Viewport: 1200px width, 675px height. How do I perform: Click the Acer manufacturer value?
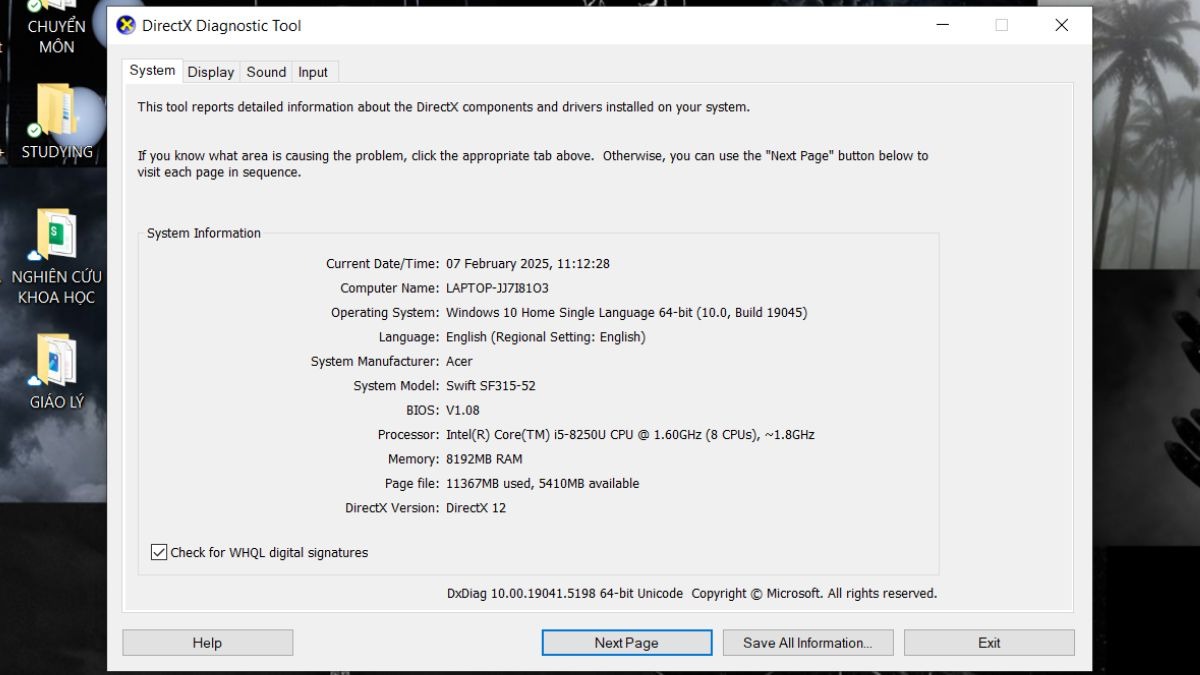tap(459, 361)
